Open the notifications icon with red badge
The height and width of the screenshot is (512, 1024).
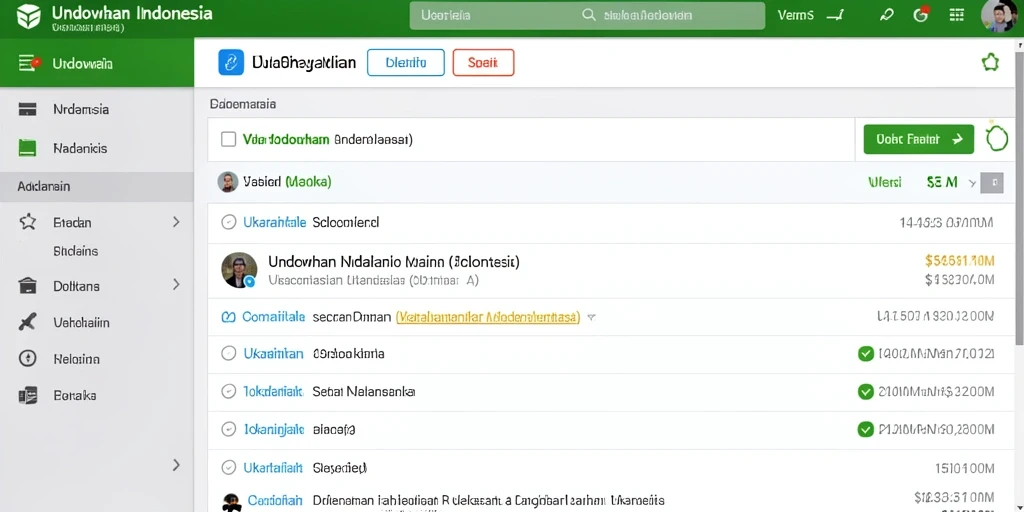point(921,14)
